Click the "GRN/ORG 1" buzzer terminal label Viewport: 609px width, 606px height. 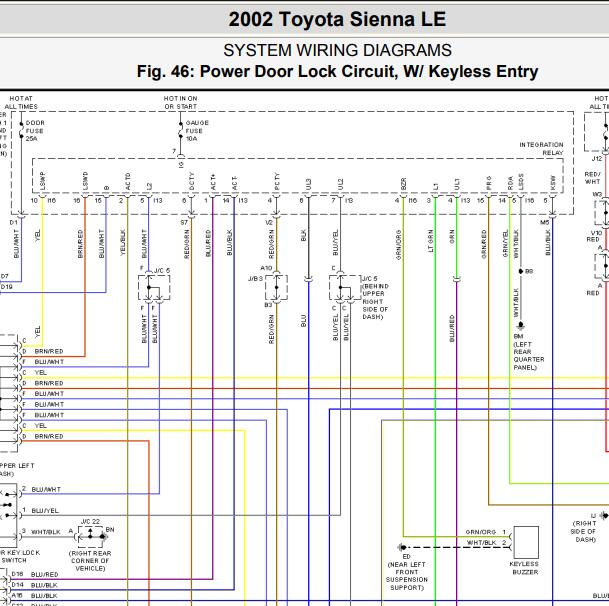pos(485,532)
